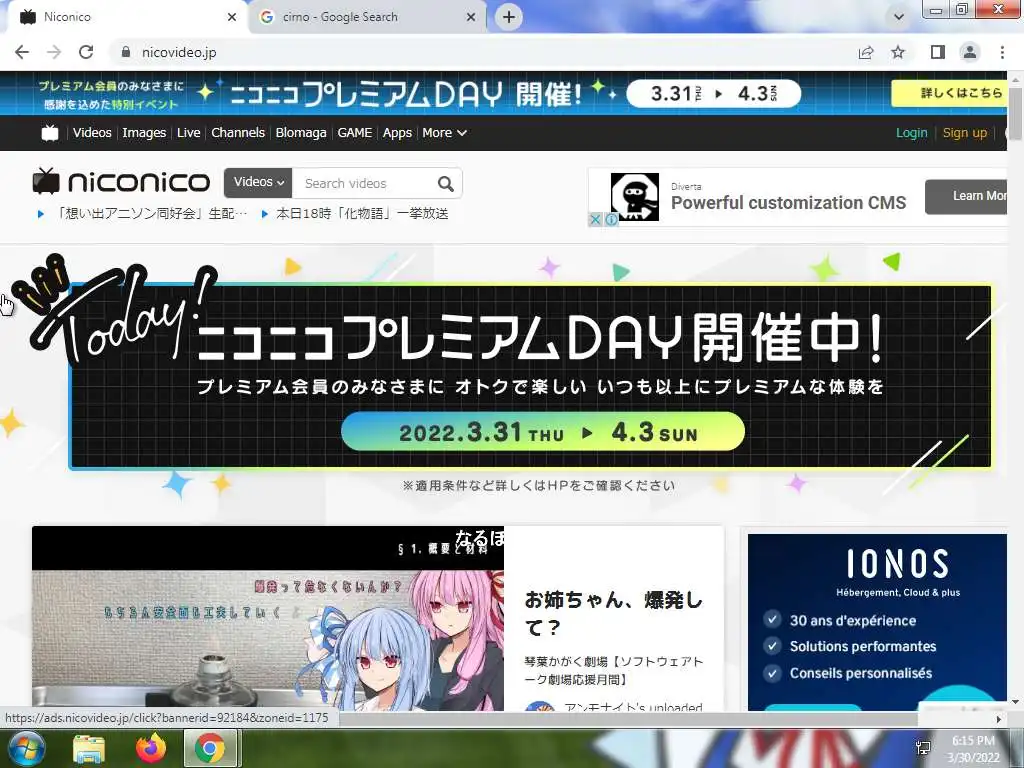This screenshot has height=768, width=1024.
Task: Click the horizontal scrollbar at page bottom
Action: point(627,719)
